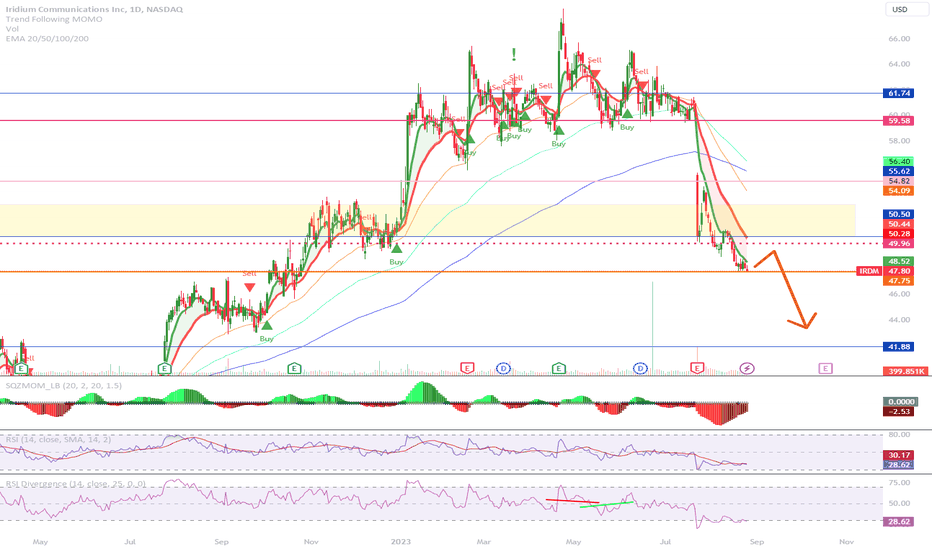This screenshot has height=550, width=932.
Task: Click the Sell triangle from mid-June 2023
Action: 641,86
